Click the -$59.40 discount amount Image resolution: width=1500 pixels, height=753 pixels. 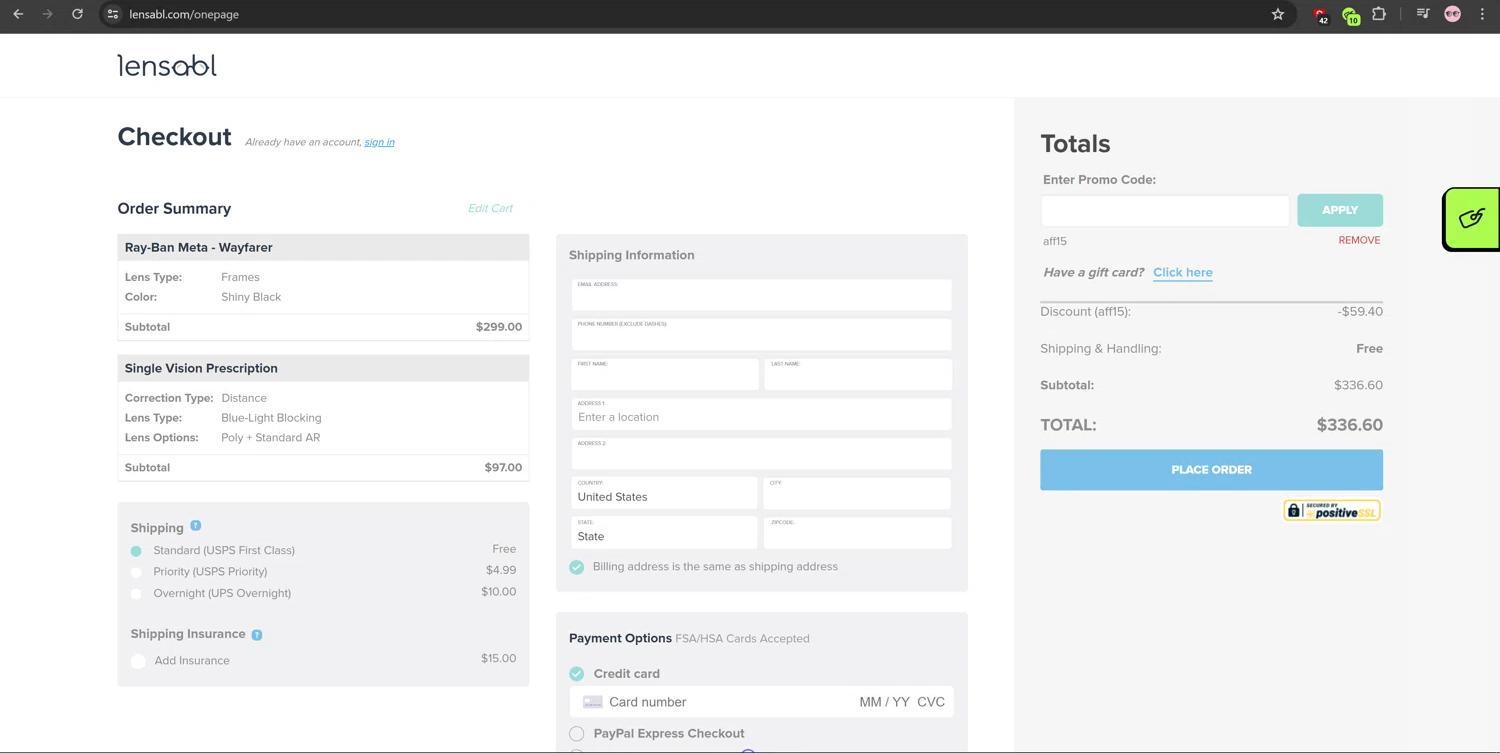click(1360, 312)
